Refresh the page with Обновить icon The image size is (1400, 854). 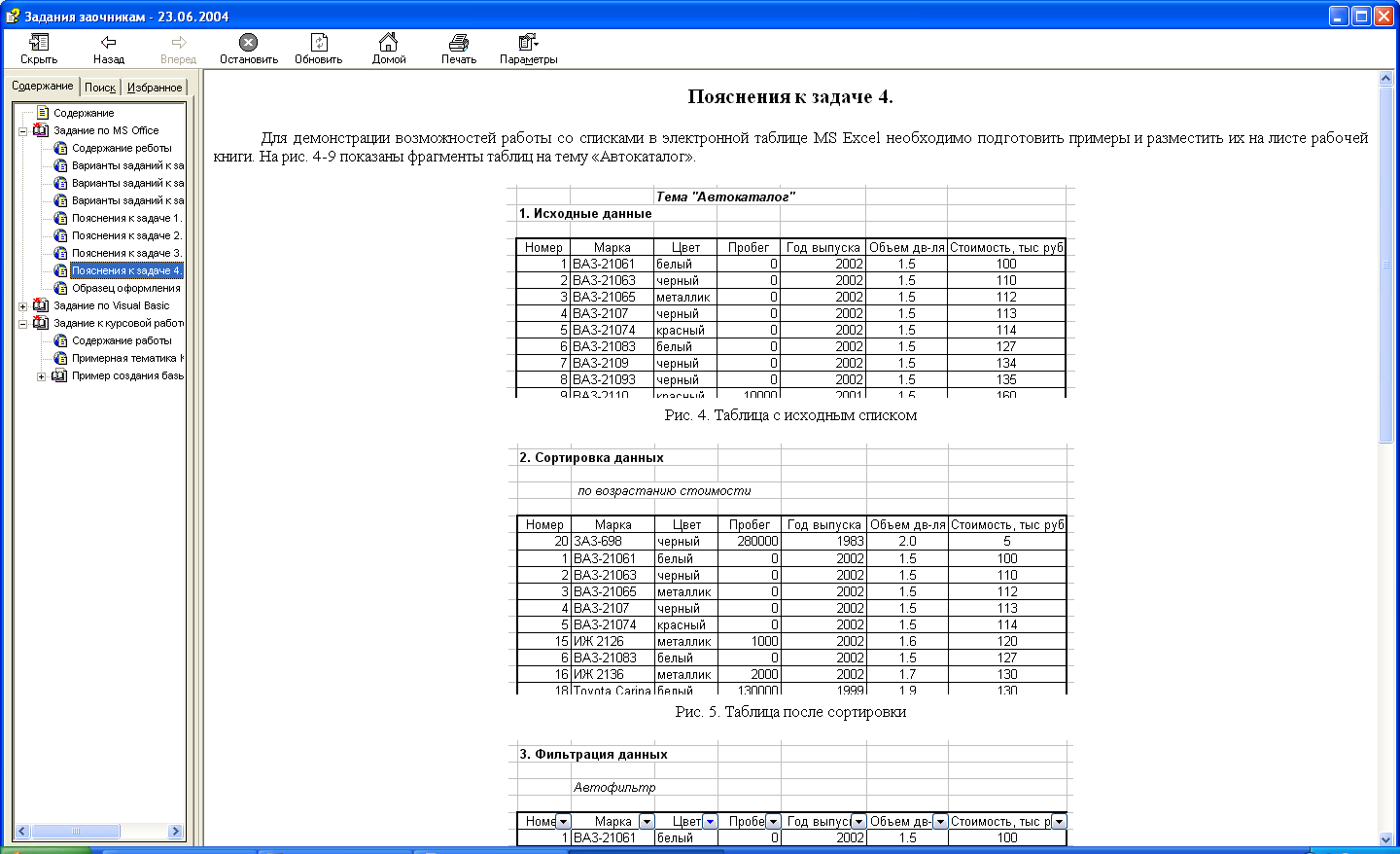319,42
